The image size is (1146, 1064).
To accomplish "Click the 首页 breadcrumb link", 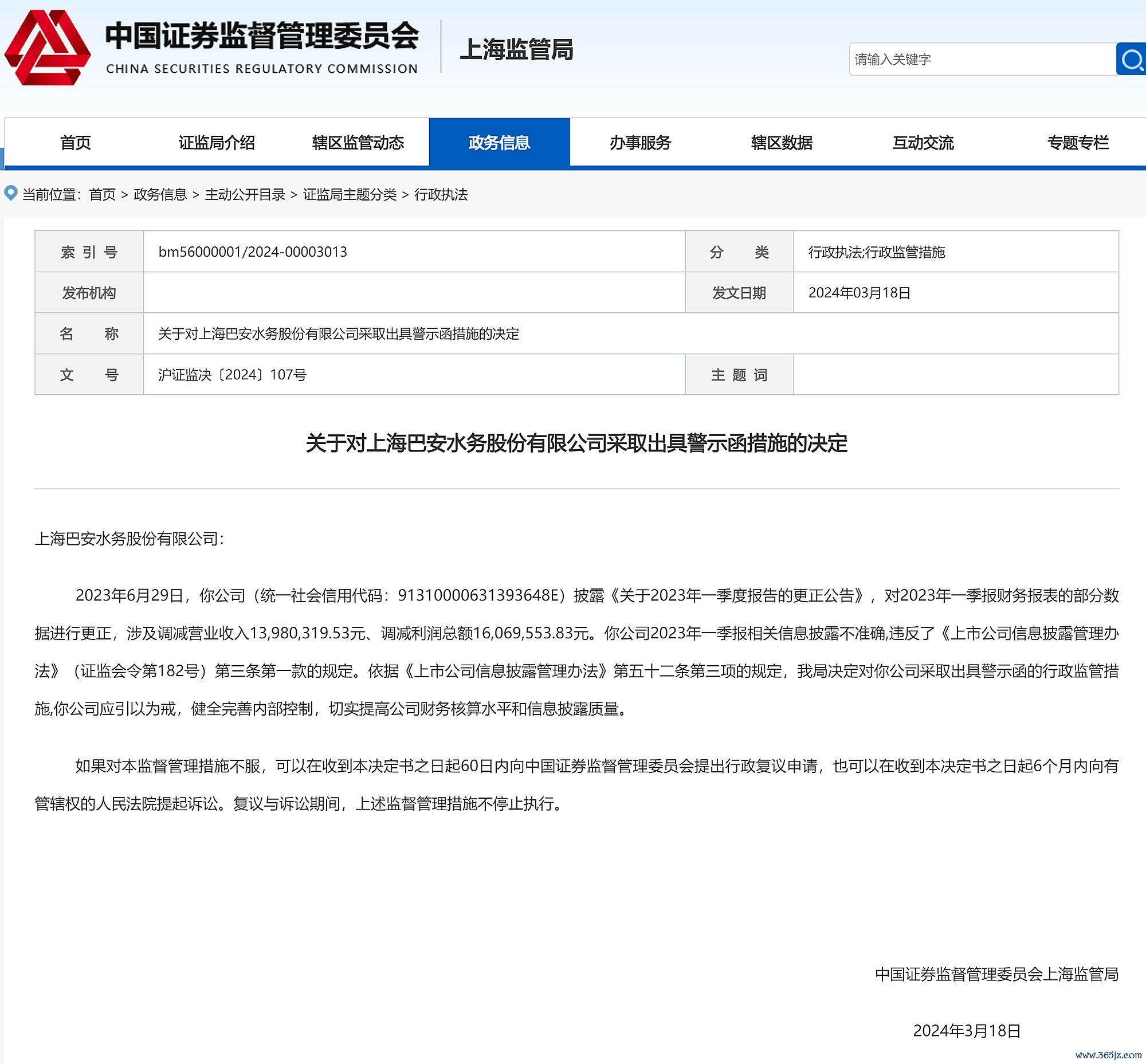I will [x=103, y=195].
